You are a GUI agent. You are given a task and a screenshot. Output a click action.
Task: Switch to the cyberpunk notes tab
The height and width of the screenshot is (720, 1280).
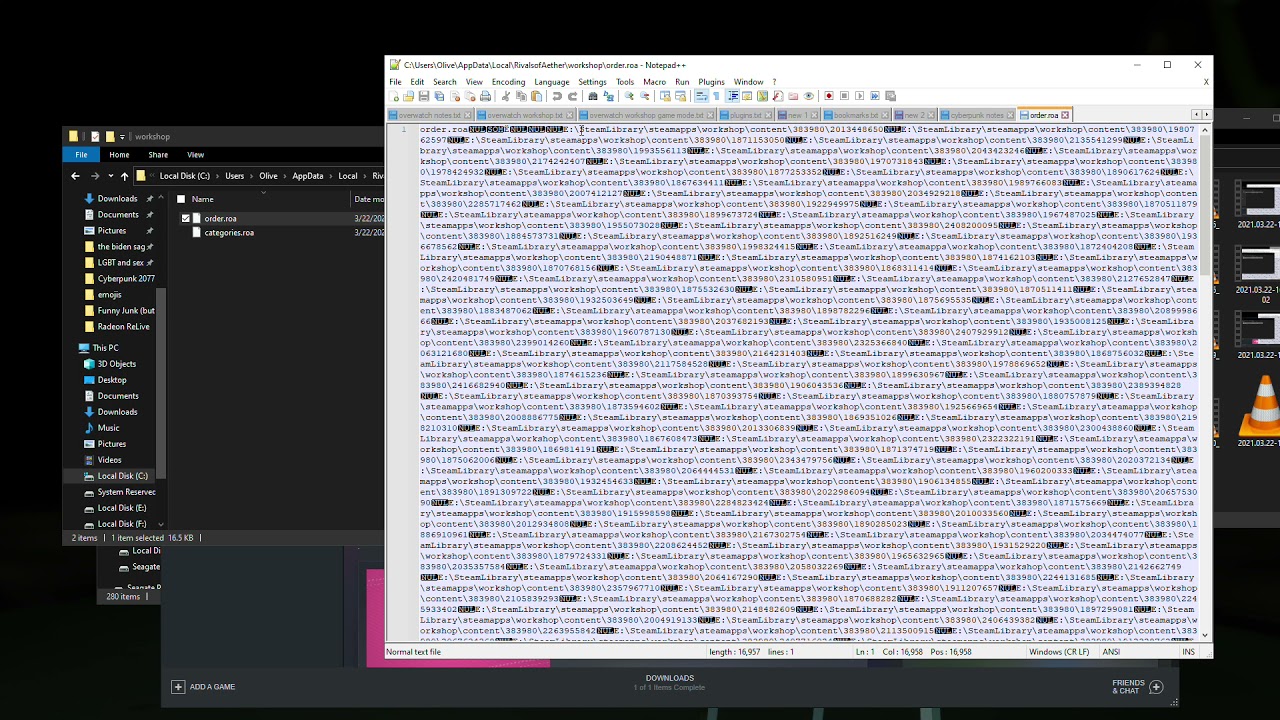(976, 115)
